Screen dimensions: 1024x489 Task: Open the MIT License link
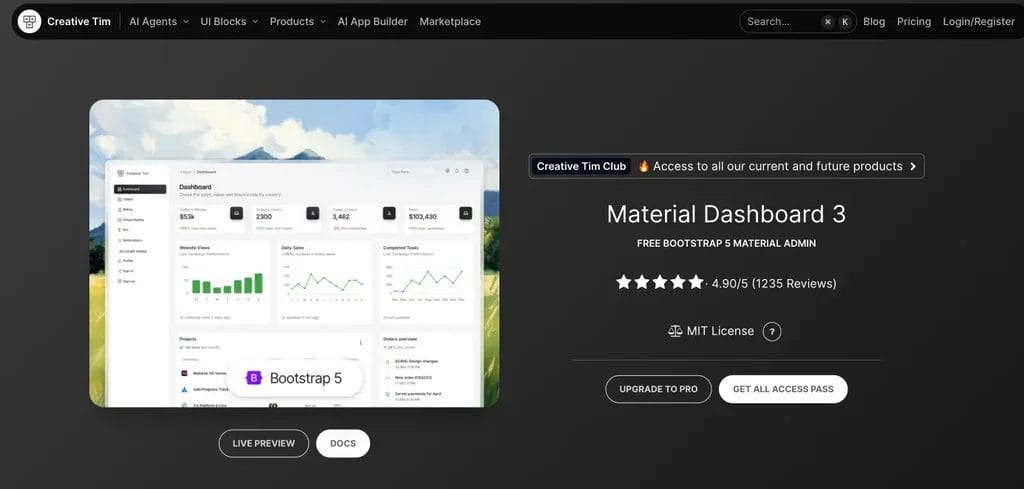[x=720, y=331]
